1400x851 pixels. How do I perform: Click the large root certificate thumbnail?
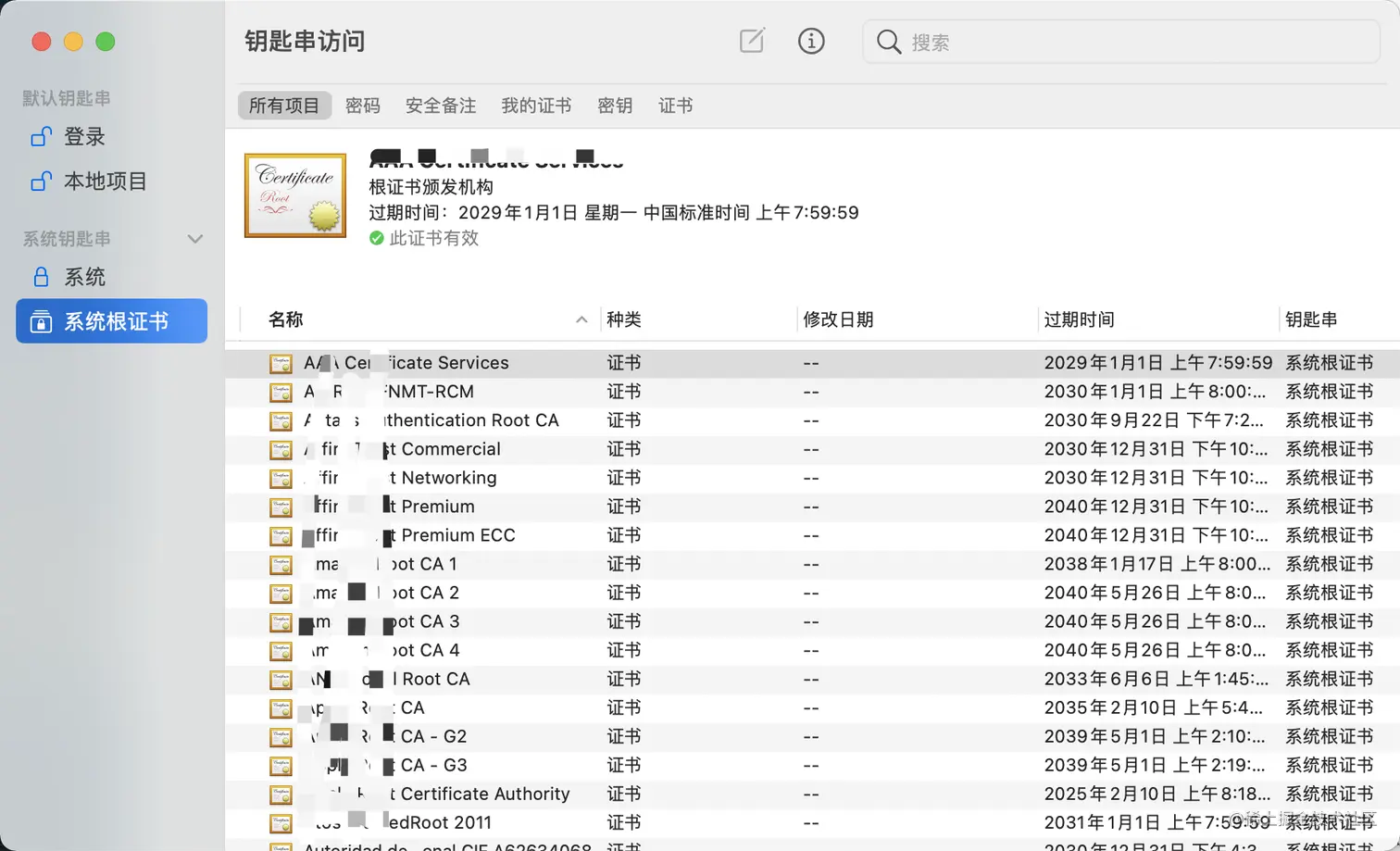click(x=295, y=195)
